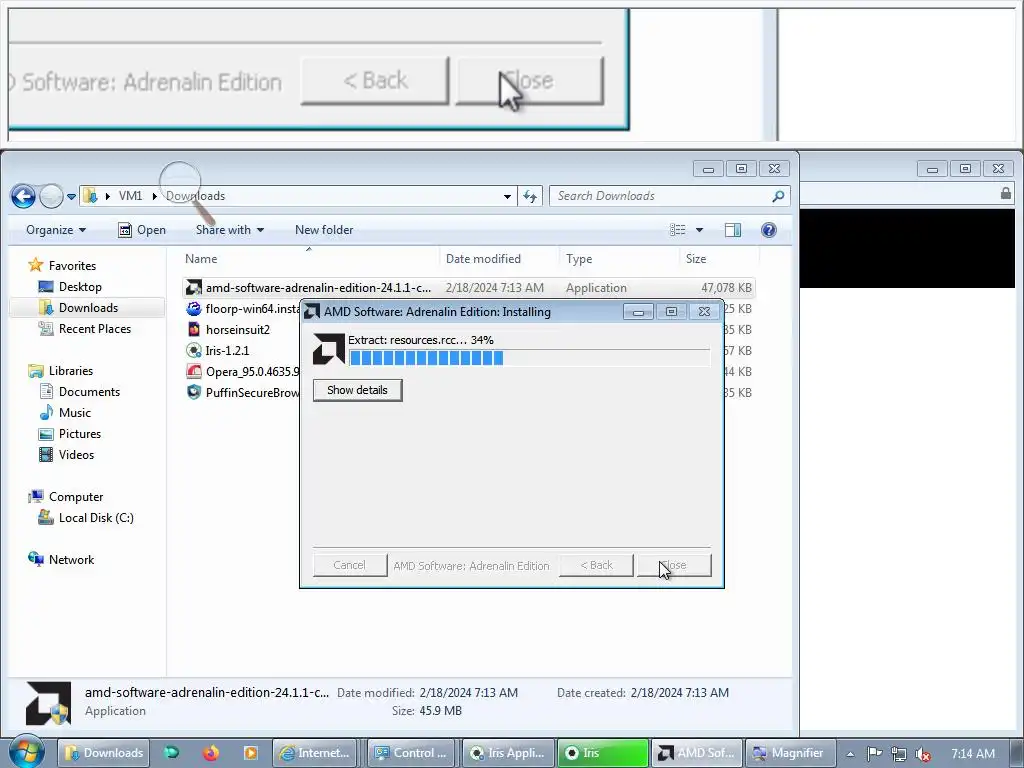Switch to Internet Explorer taskbar button
The image size is (1024, 768).
coord(315,753)
